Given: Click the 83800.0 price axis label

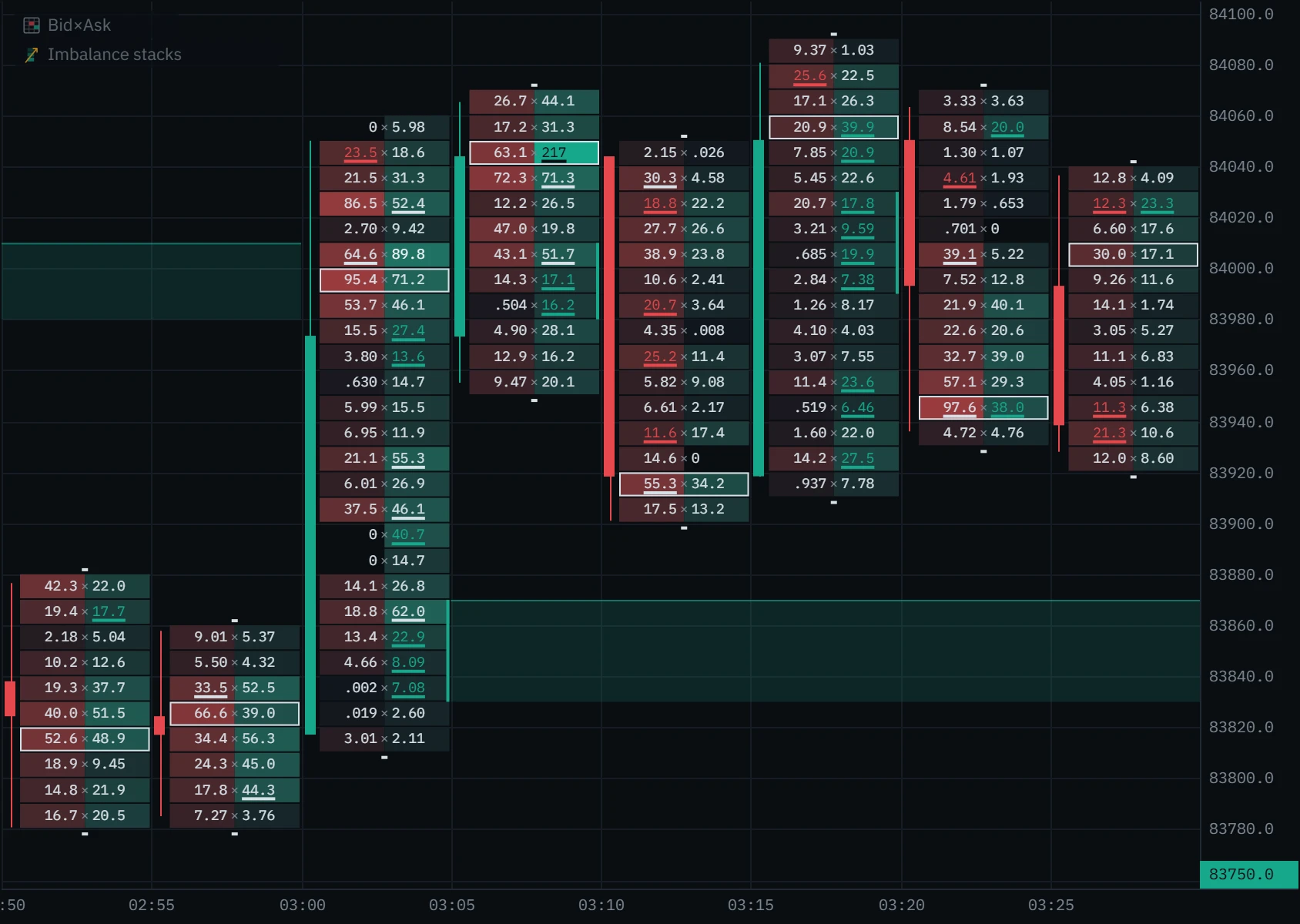Looking at the screenshot, I should (x=1241, y=778).
